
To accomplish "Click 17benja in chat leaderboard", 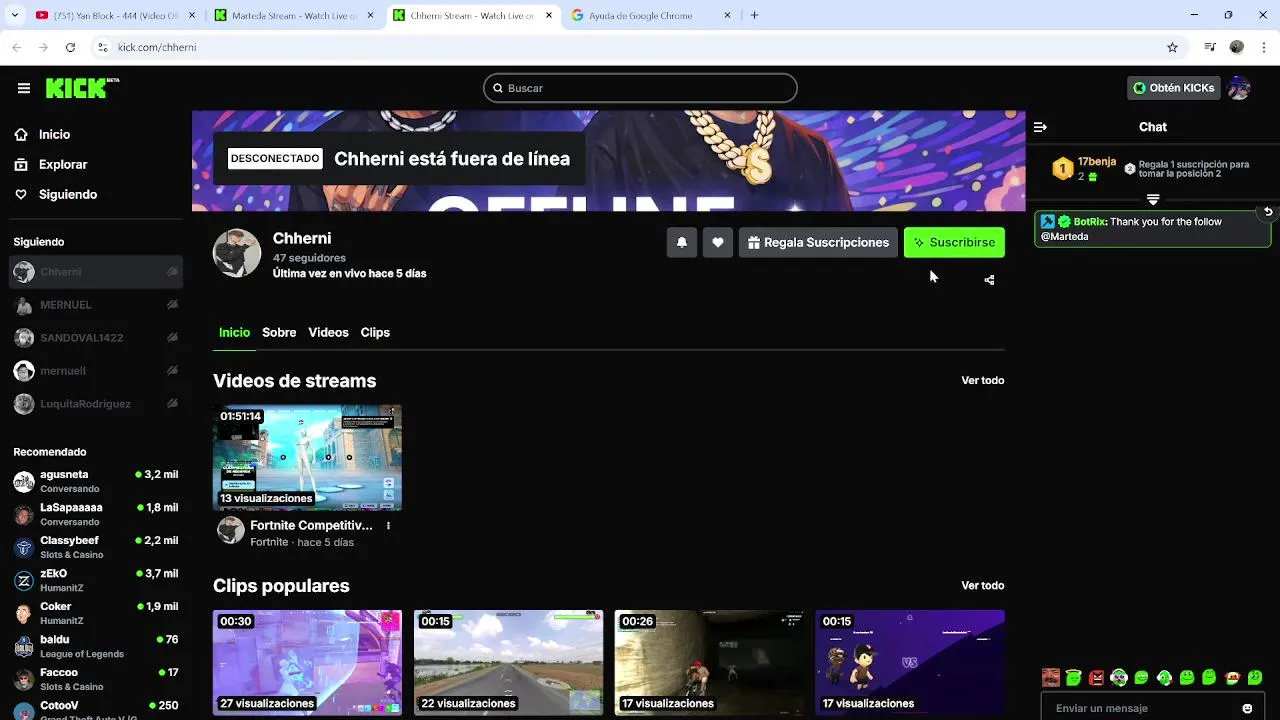I will coord(1097,162).
